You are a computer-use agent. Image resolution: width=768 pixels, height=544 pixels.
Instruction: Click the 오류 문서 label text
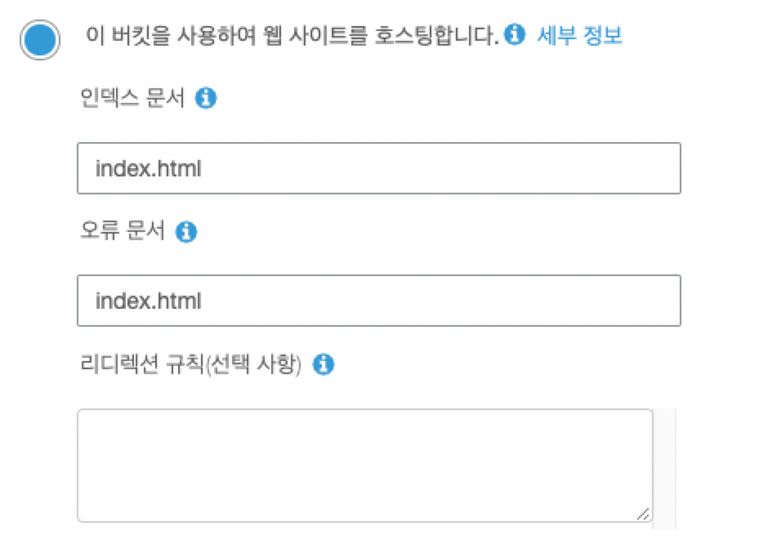pyautogui.click(x=122, y=231)
